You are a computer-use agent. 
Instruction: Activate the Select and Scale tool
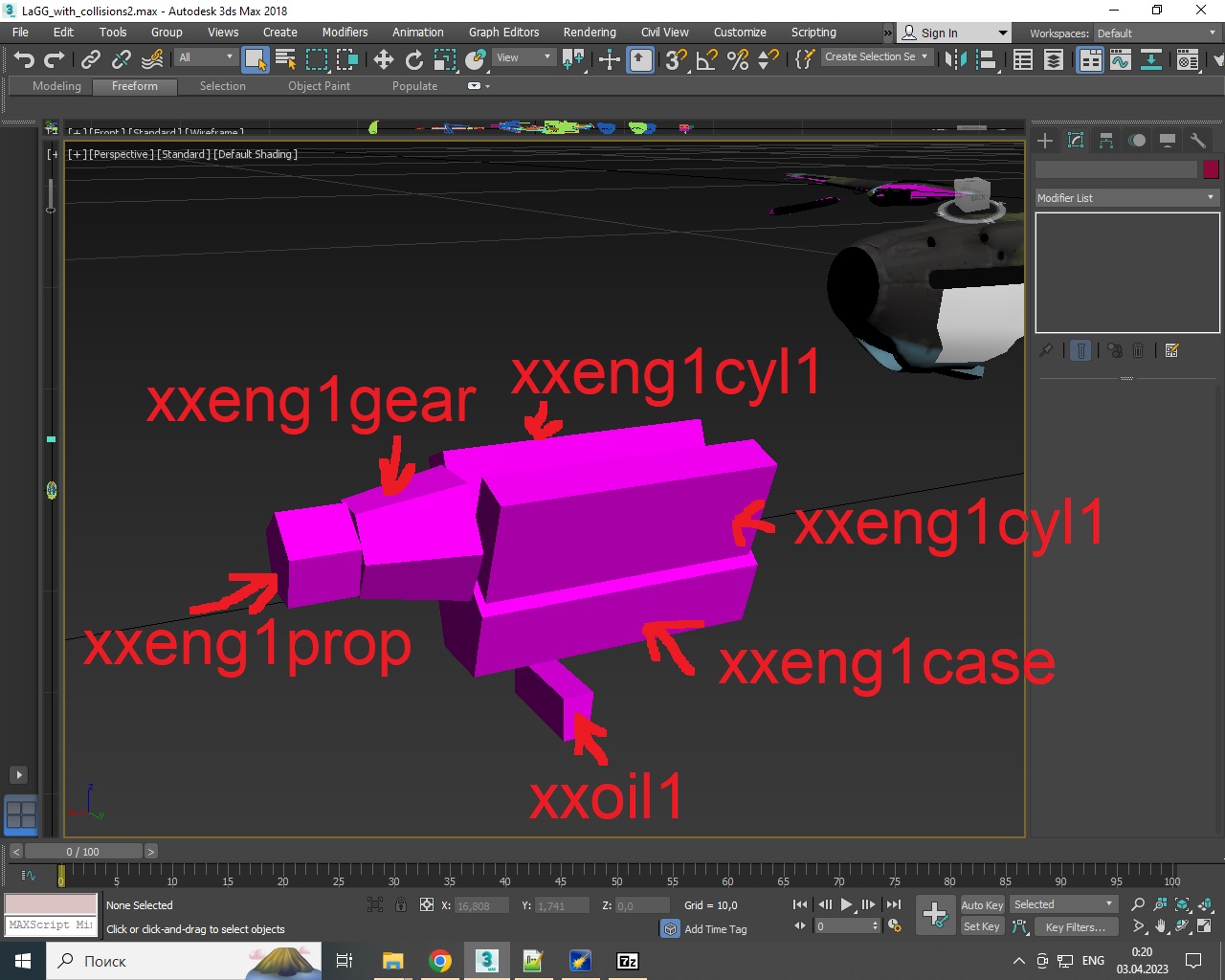445,59
